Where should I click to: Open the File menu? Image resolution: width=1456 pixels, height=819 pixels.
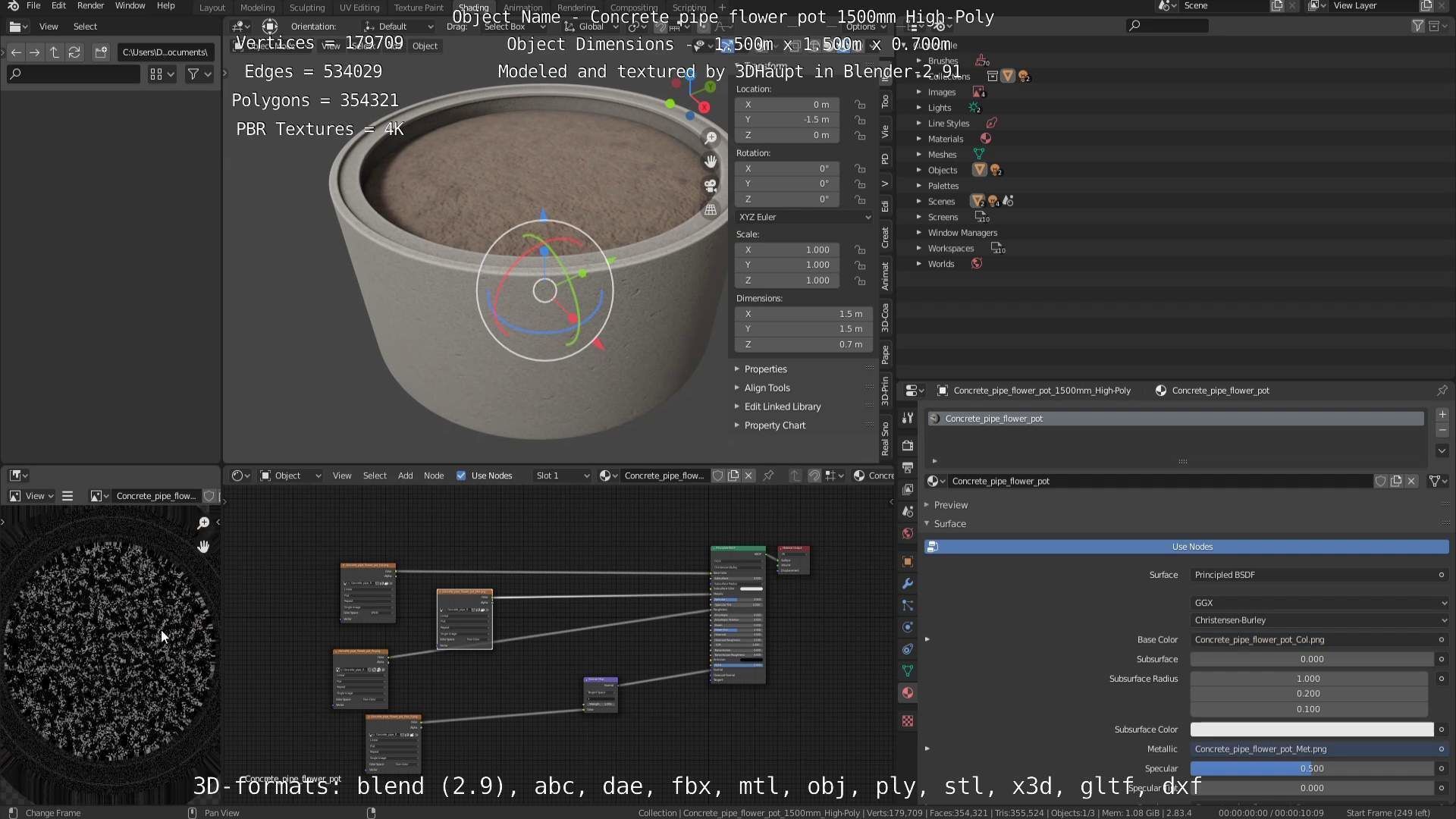coord(33,5)
